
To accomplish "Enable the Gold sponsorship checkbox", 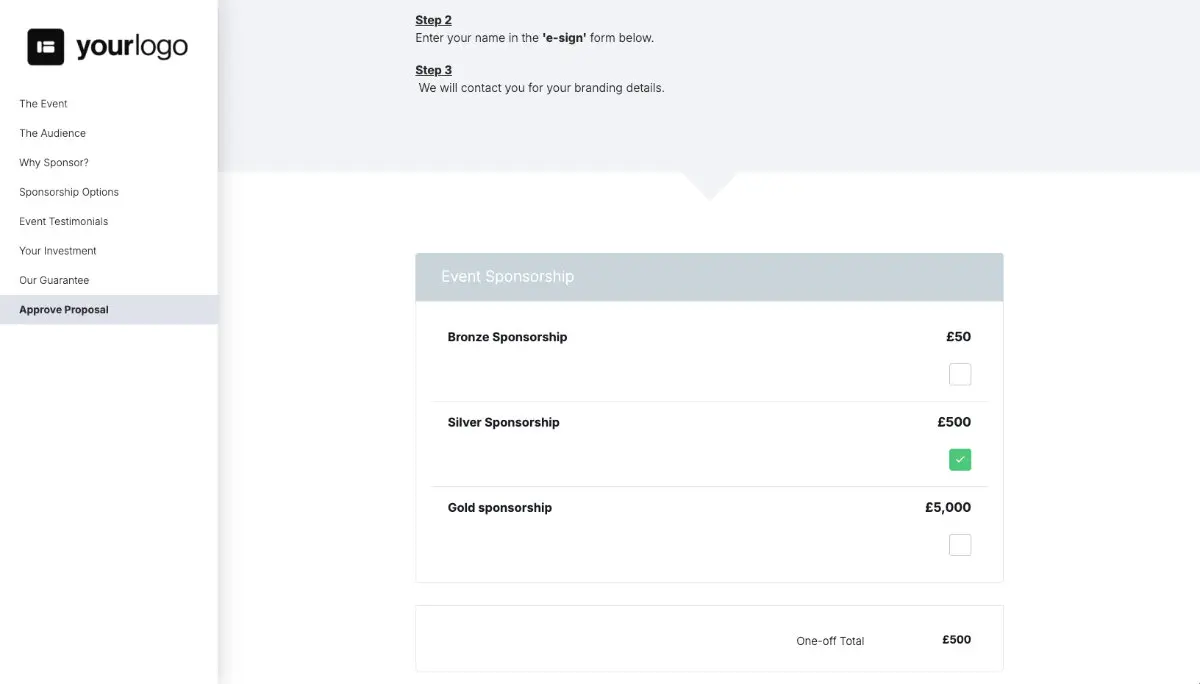I will pyautogui.click(x=960, y=544).
